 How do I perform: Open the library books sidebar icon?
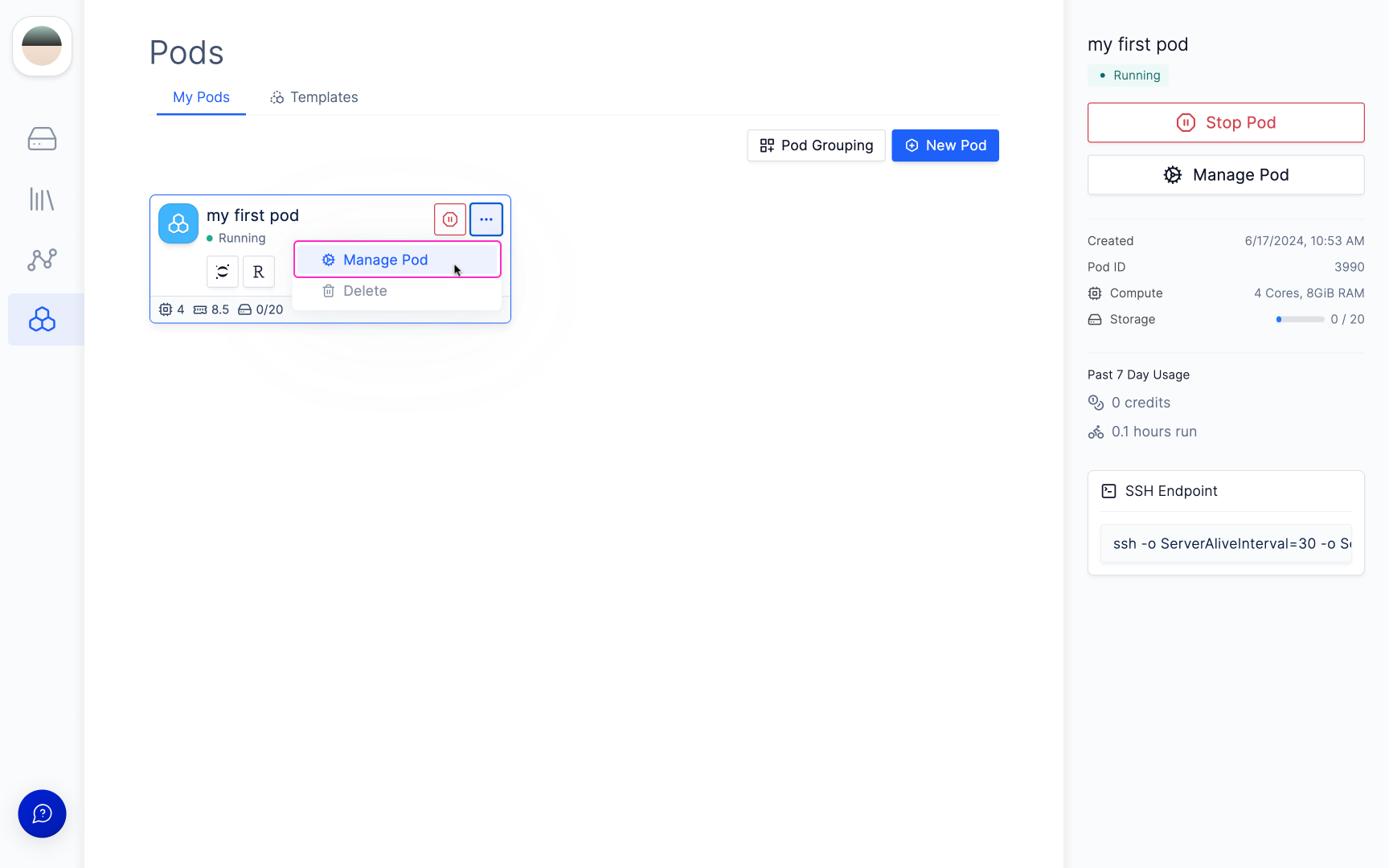pos(42,199)
